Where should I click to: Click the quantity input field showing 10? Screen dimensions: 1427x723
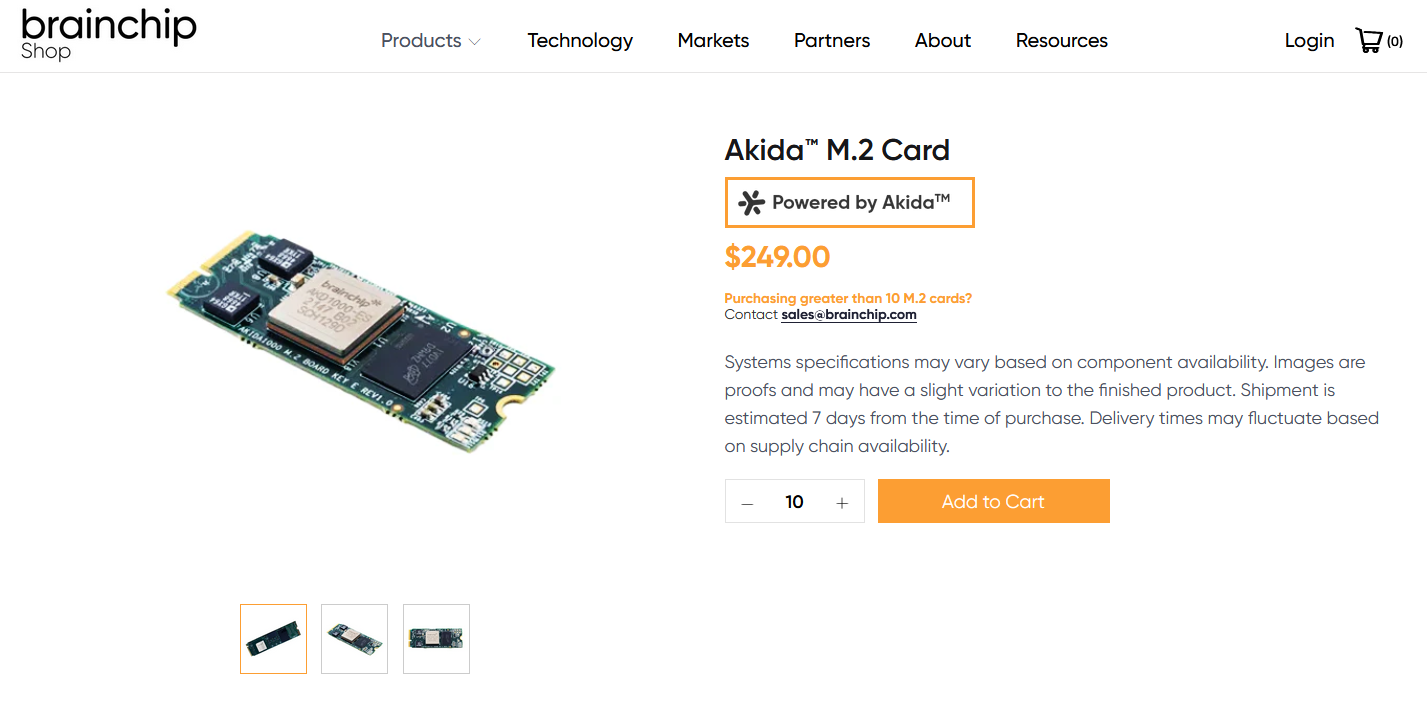point(795,502)
